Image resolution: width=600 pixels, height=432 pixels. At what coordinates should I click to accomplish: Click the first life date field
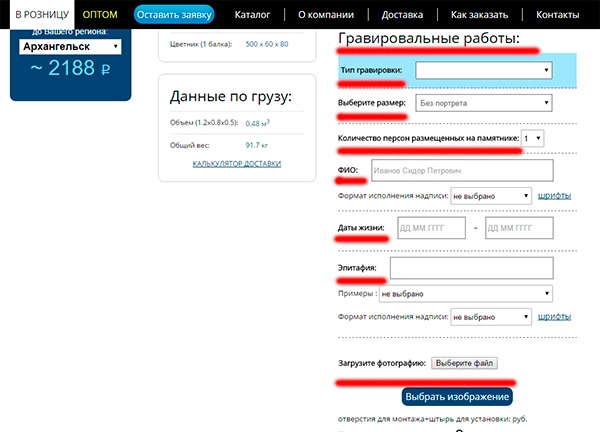coord(432,228)
